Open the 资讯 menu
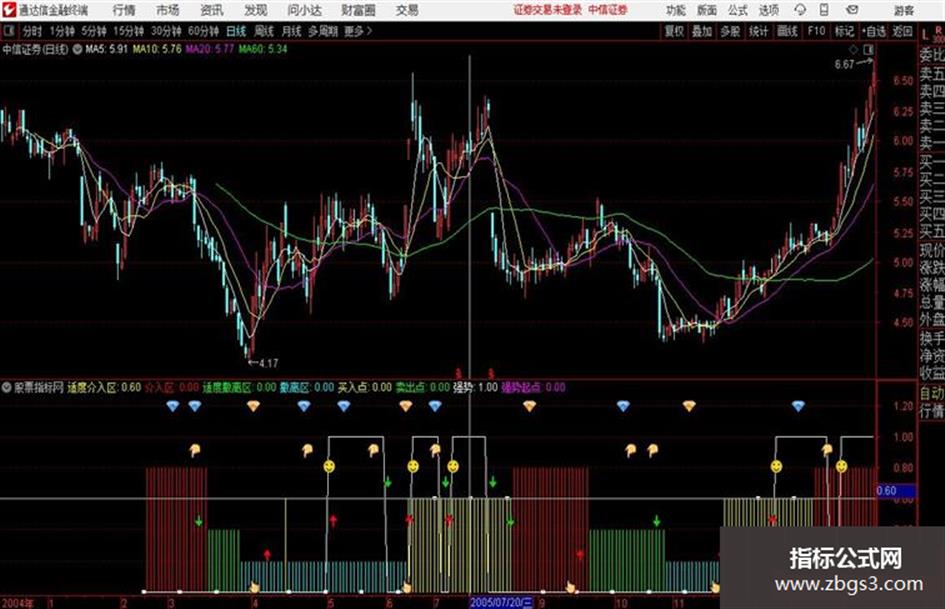 (212, 10)
